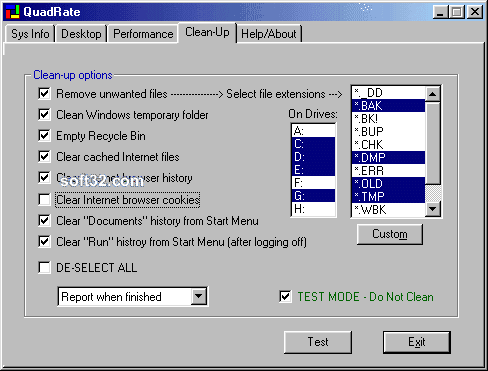Open the Help/About tab
Viewport: 488px width, 371px height.
point(269,34)
